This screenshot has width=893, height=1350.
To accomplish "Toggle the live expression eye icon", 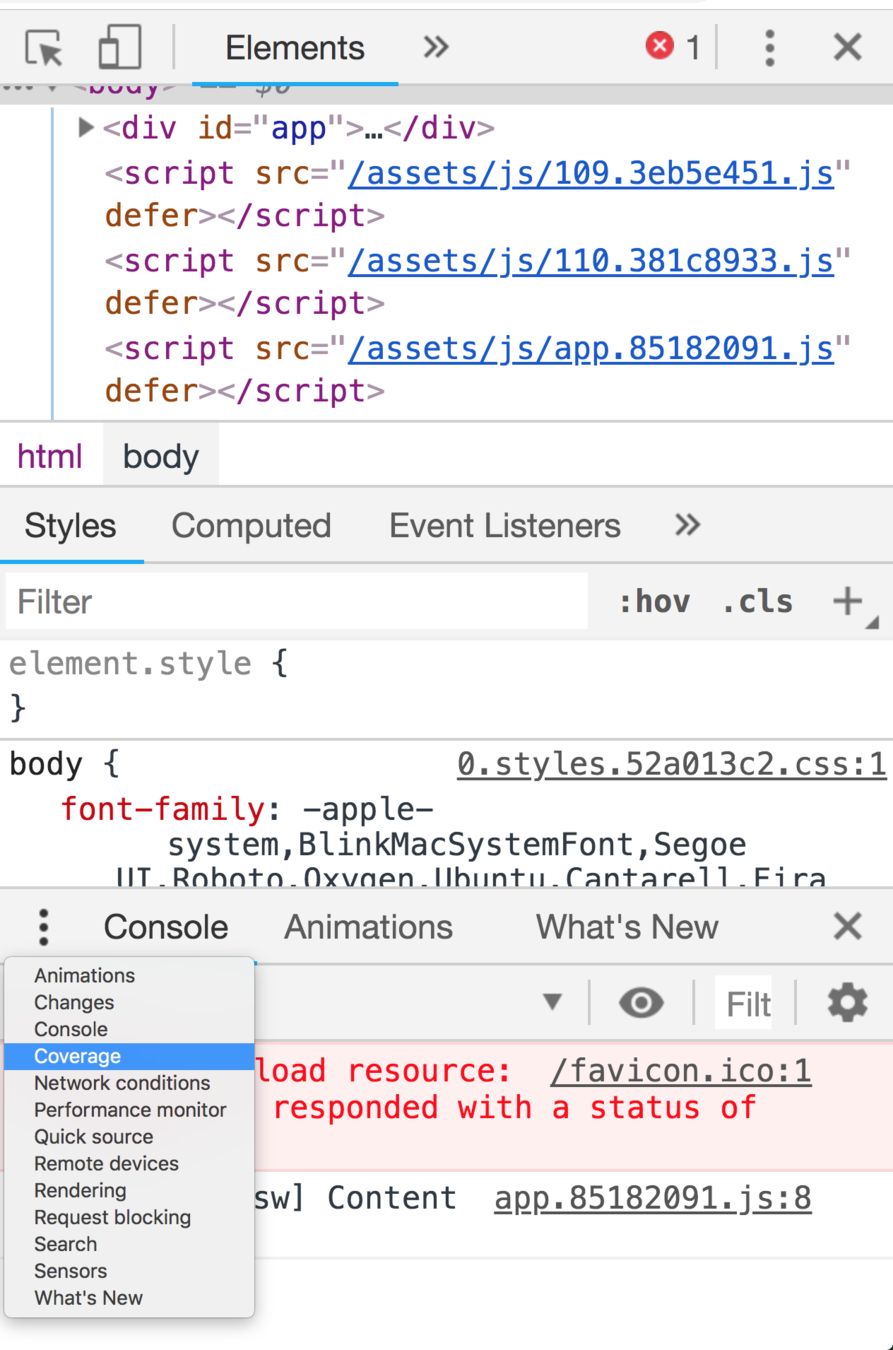I will point(641,1002).
